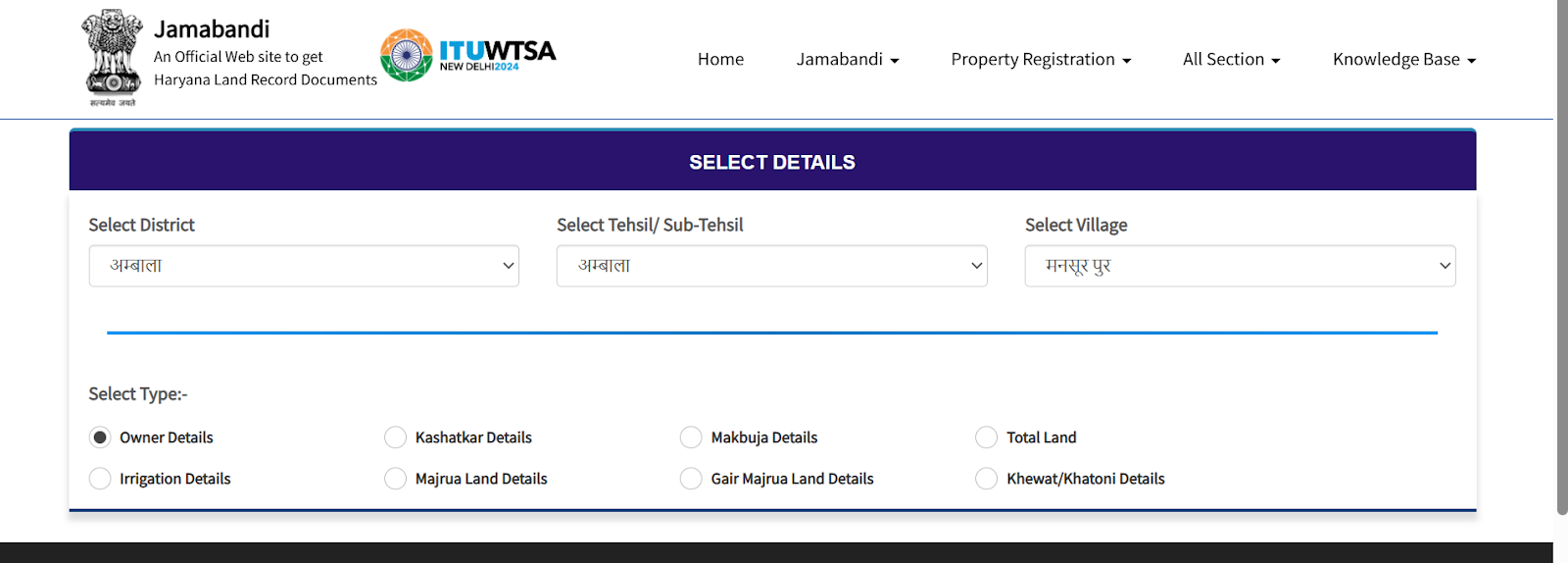Expand the Property Registration menu

(1041, 60)
